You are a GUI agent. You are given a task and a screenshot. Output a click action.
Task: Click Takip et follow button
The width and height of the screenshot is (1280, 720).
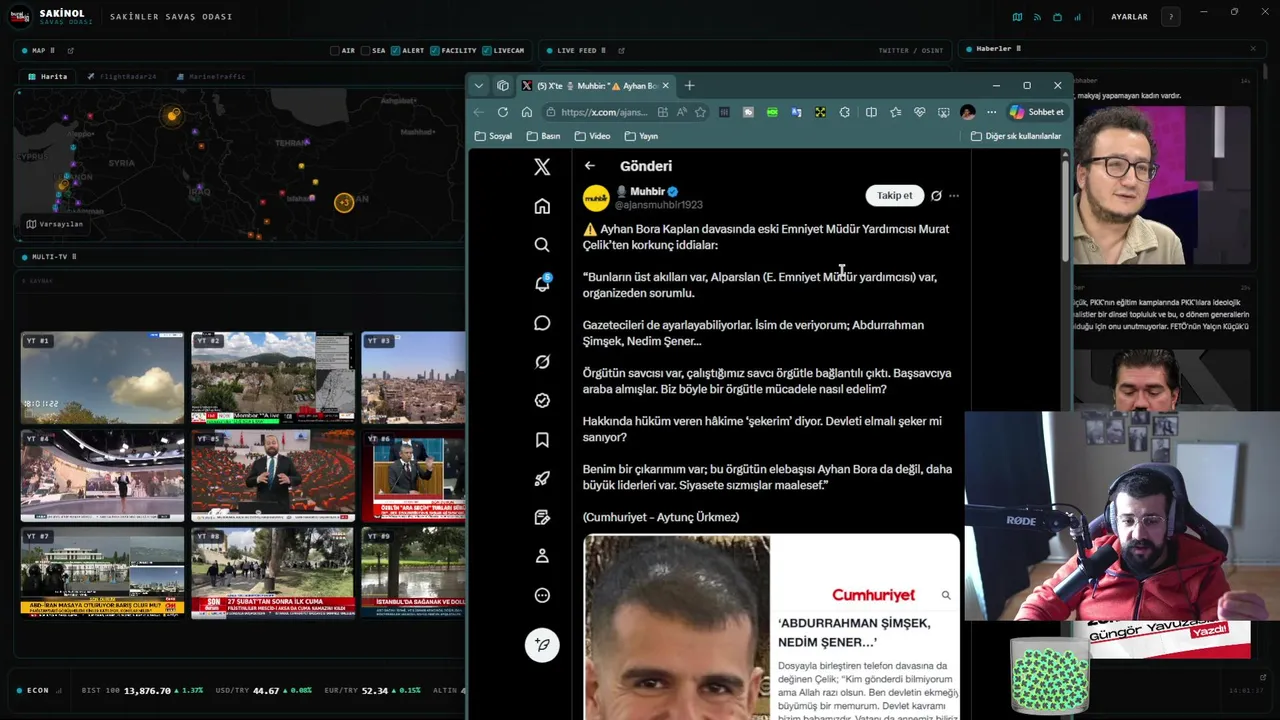pos(894,196)
